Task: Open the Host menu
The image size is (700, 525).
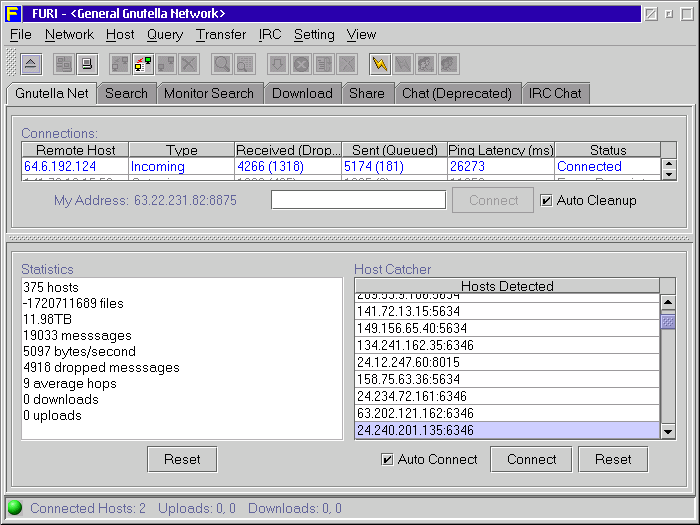Action: point(120,34)
